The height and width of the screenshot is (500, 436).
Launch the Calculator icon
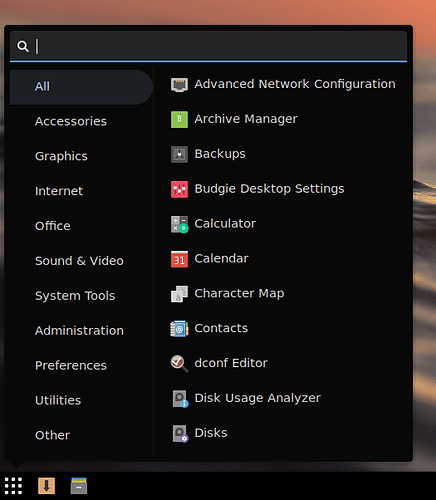(179, 224)
